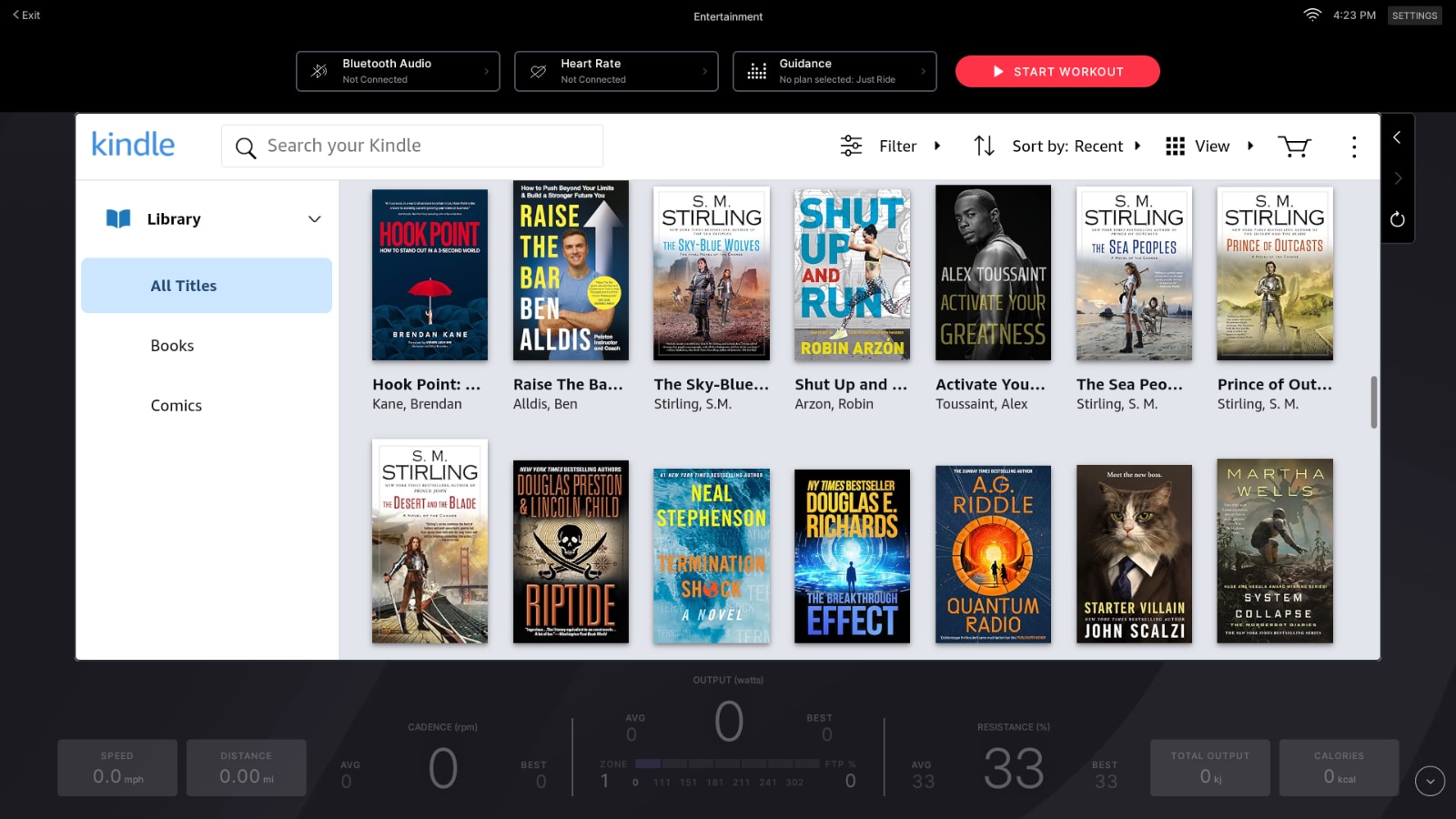Click the 4:23 PM clock

click(x=1354, y=15)
